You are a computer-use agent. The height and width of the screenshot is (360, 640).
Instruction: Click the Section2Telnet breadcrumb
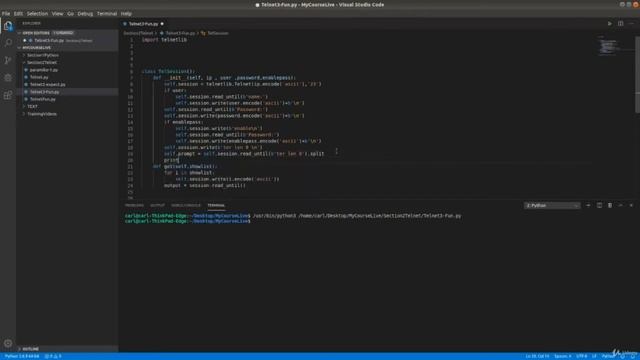click(138, 33)
